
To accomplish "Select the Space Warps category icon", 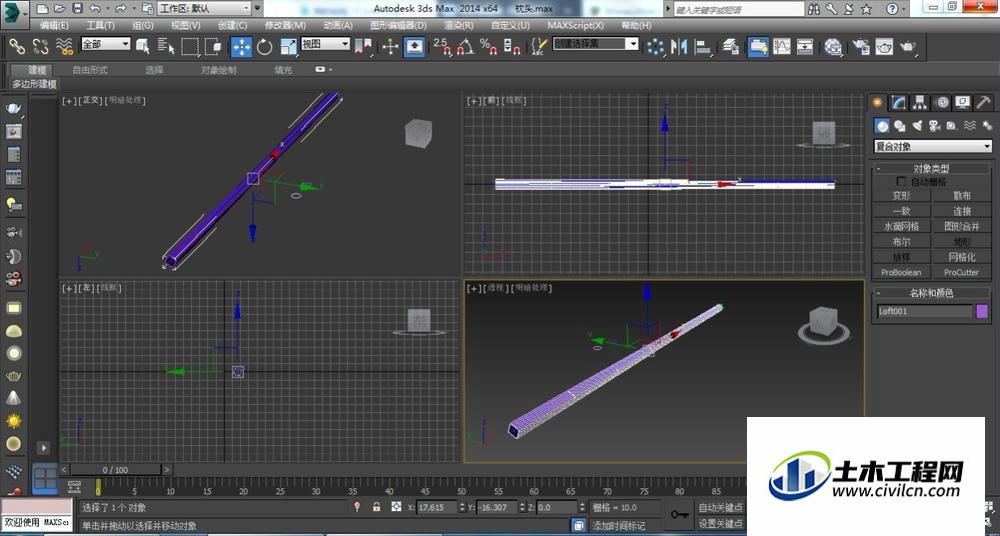I will (969, 126).
